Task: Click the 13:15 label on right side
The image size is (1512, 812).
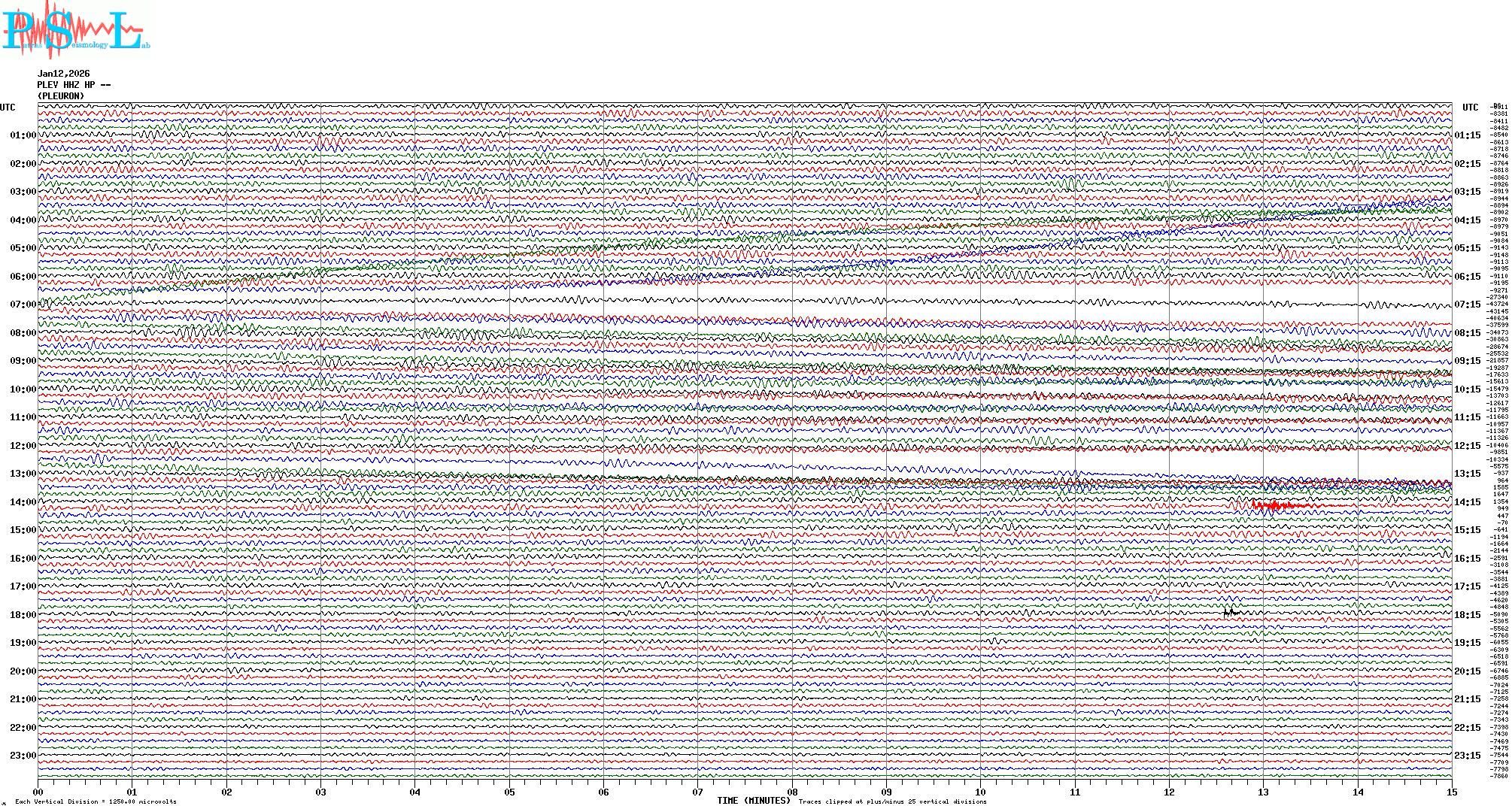Action: coord(1468,474)
